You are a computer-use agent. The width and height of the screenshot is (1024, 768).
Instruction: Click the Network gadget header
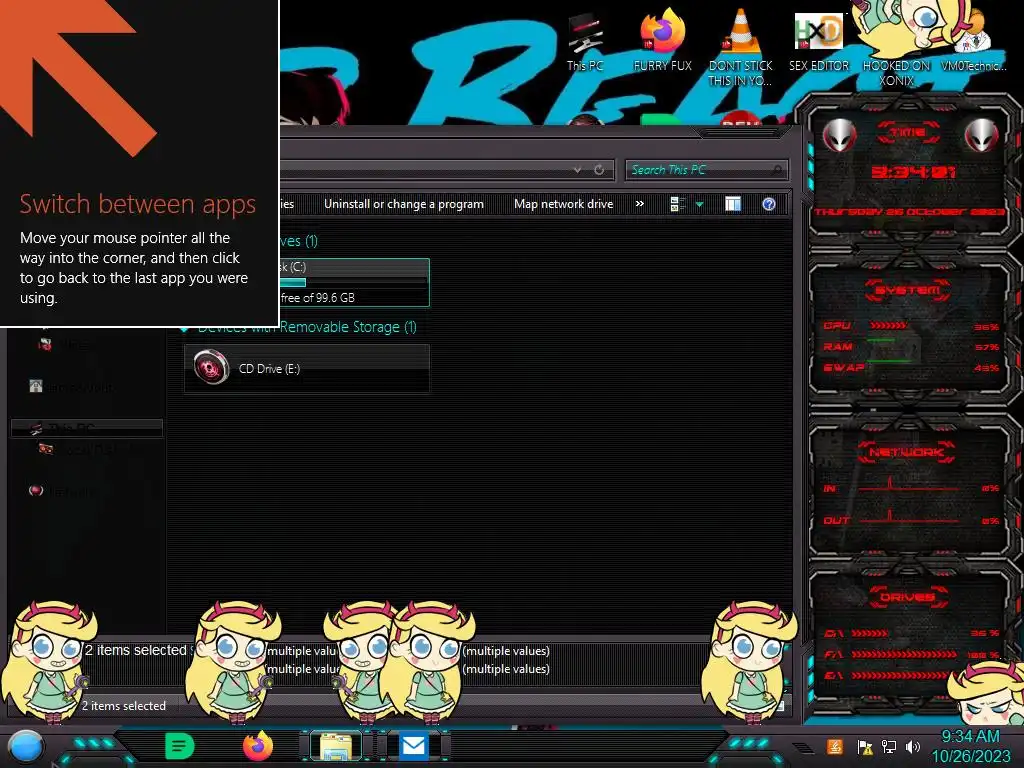coord(906,452)
